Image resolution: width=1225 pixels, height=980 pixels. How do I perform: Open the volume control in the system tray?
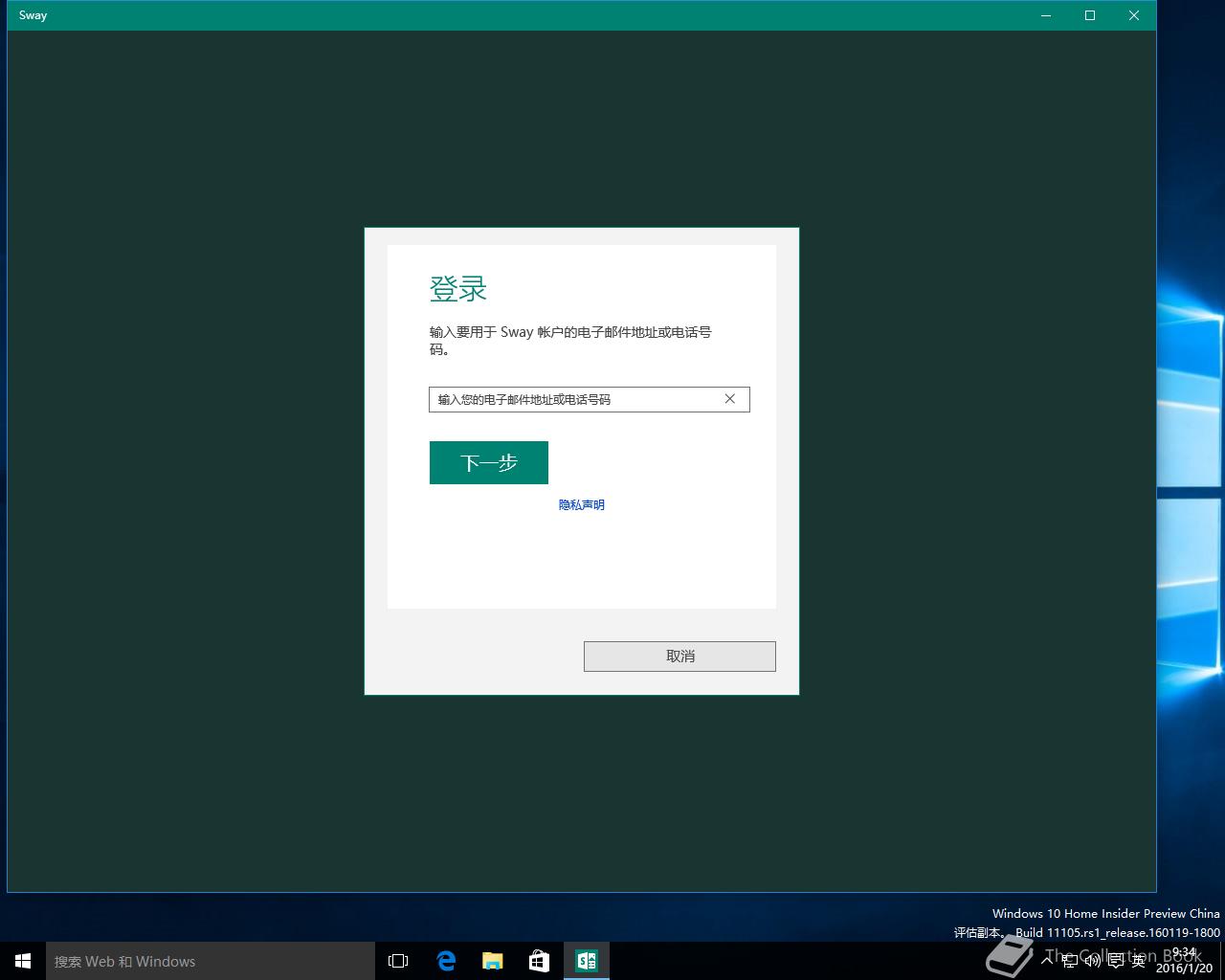point(1092,961)
